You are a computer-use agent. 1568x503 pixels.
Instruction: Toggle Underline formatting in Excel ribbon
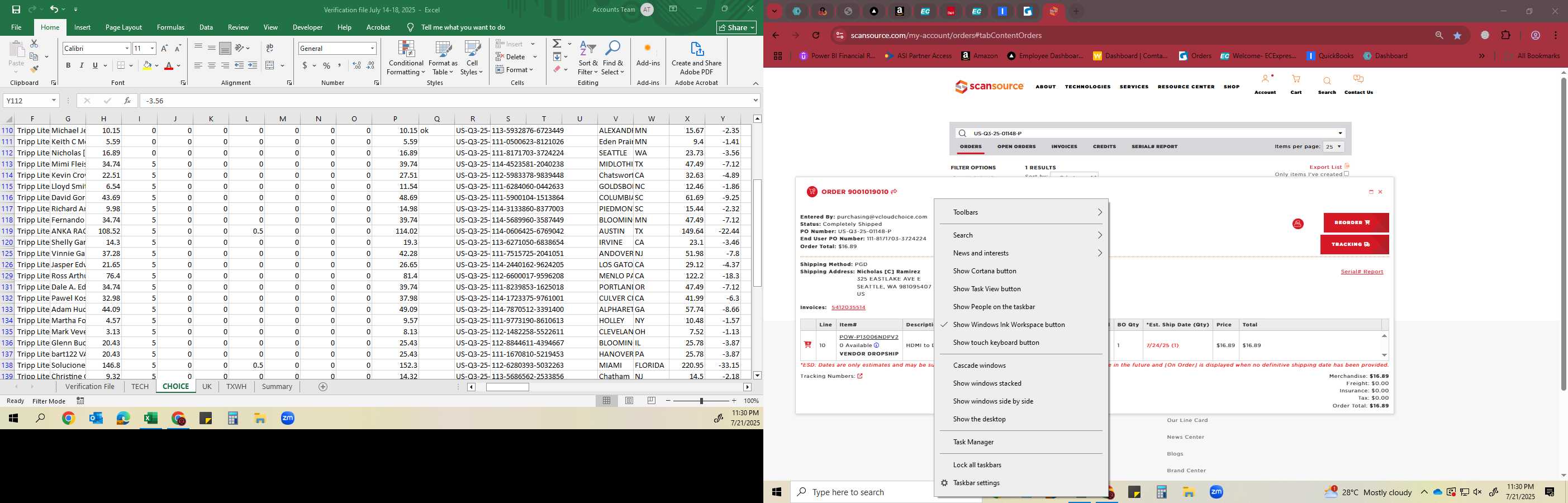[95, 65]
